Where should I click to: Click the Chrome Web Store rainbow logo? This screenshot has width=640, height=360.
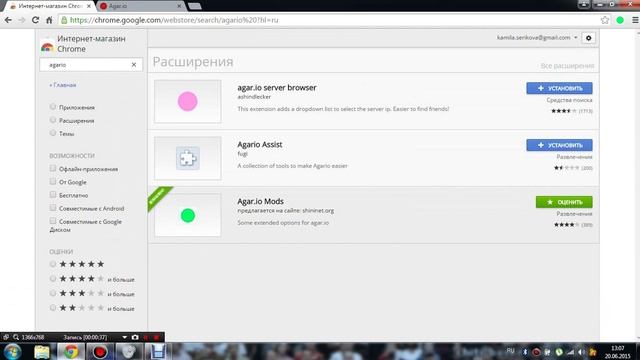(47, 47)
